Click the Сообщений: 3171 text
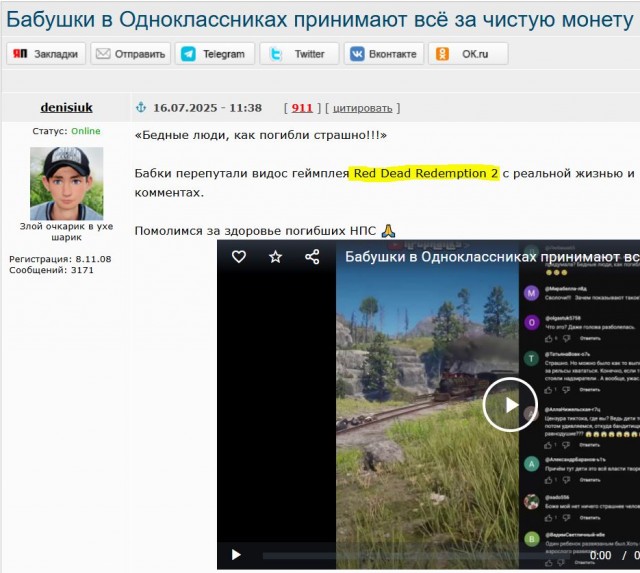 coord(51,270)
